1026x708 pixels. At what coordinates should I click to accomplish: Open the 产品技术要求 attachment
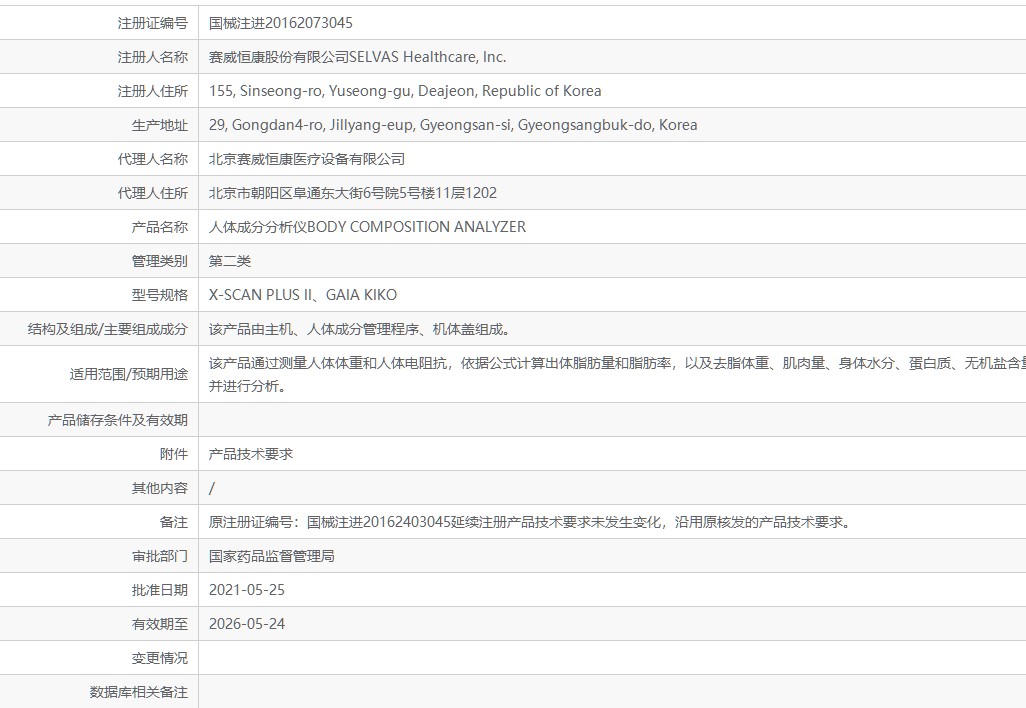251,454
